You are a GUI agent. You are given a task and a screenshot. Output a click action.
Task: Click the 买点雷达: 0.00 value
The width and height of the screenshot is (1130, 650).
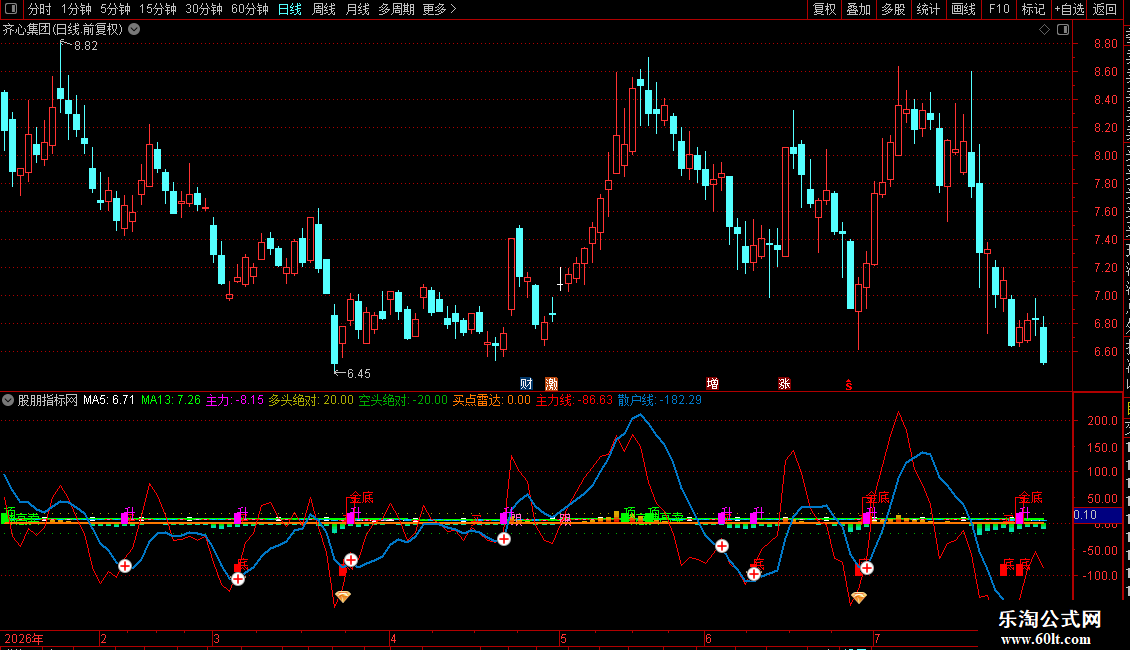491,400
